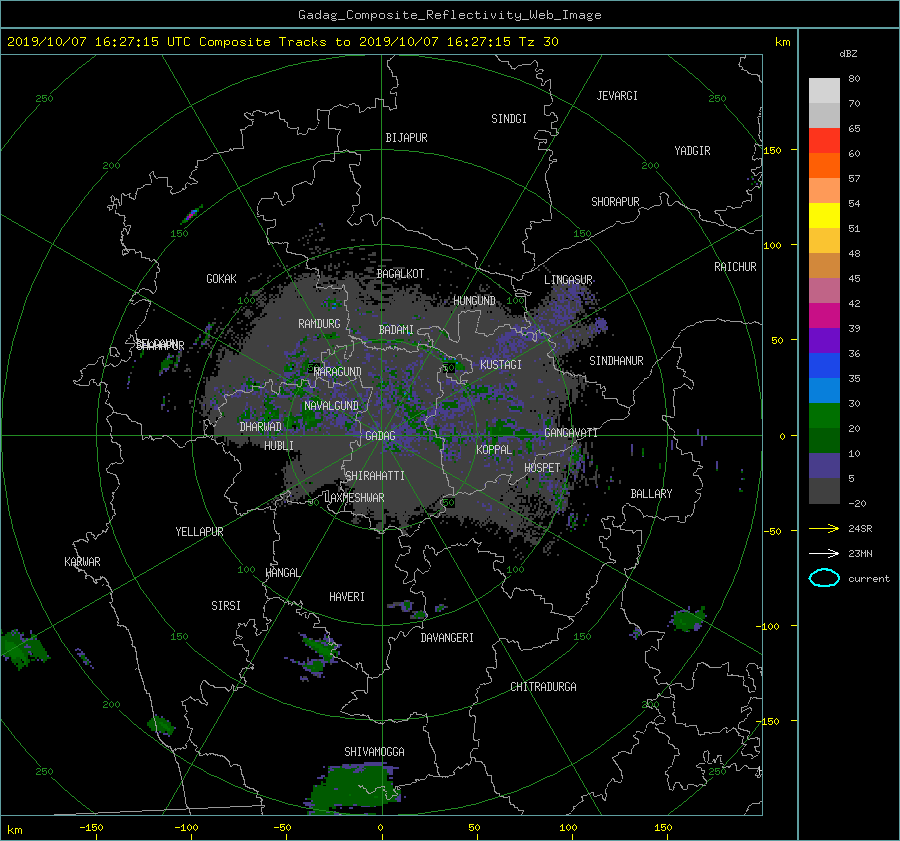The height and width of the screenshot is (841, 900).
Task: Click the '-150' tick on bottom km axis
Action: 91,828
